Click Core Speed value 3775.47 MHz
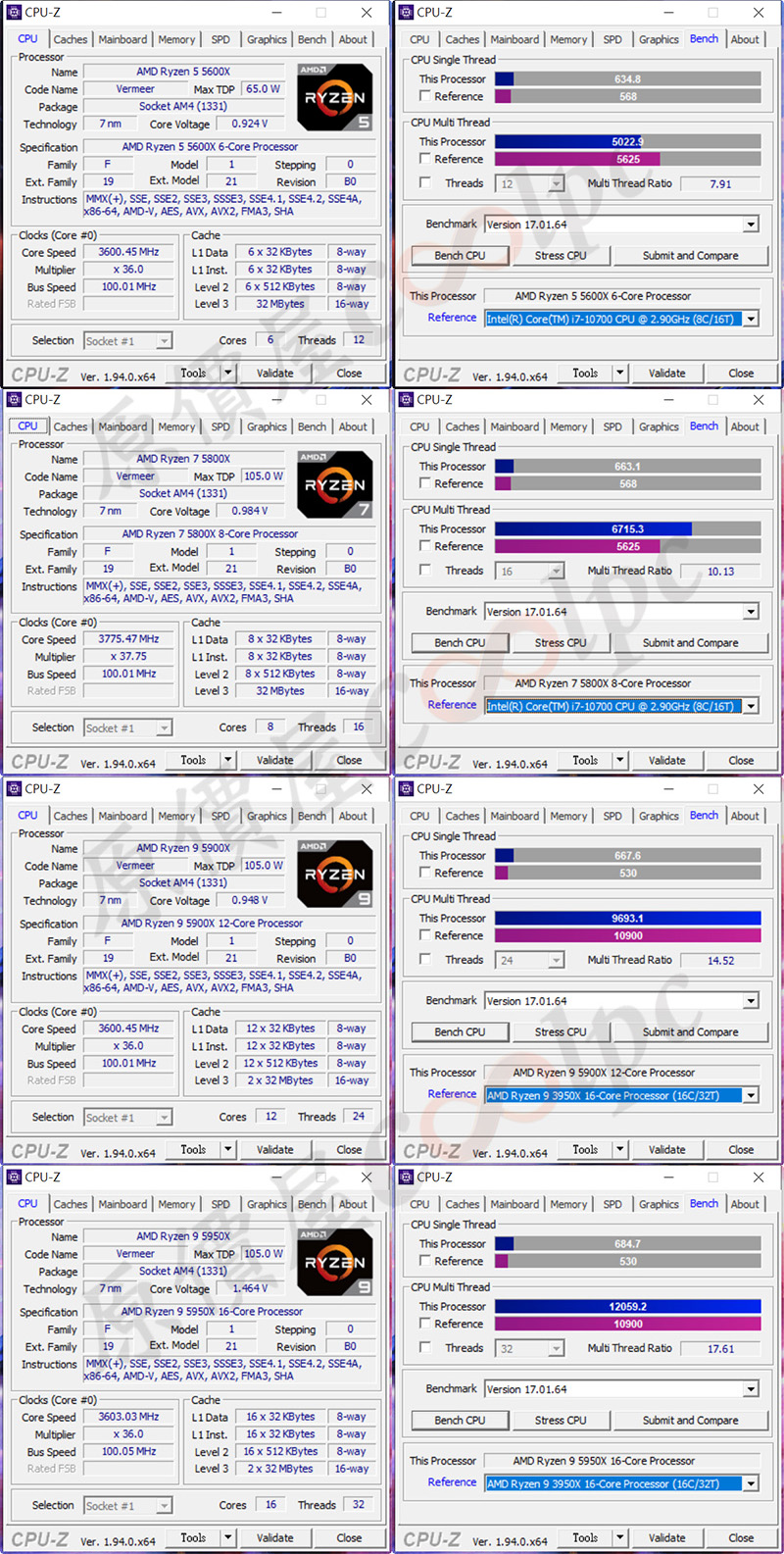 click(128, 639)
